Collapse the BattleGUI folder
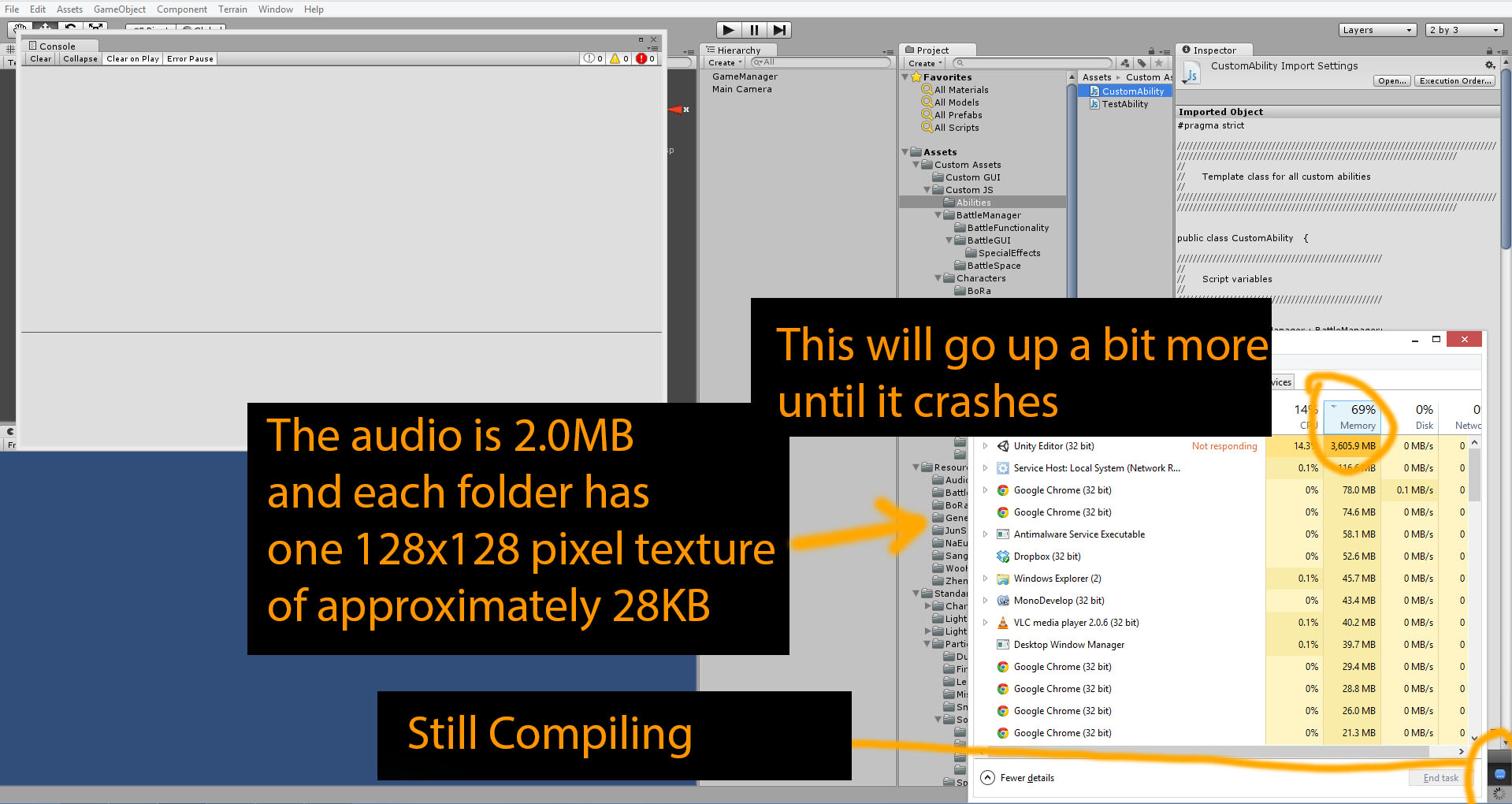 tap(949, 240)
